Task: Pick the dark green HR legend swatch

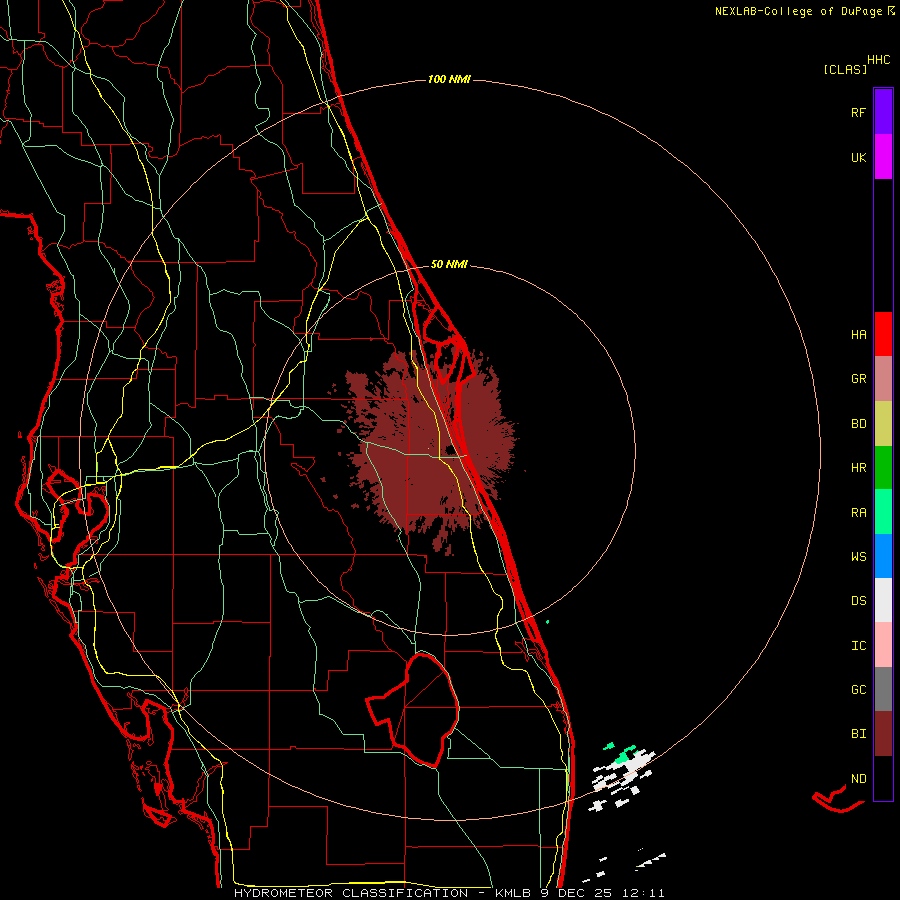Action: point(883,468)
